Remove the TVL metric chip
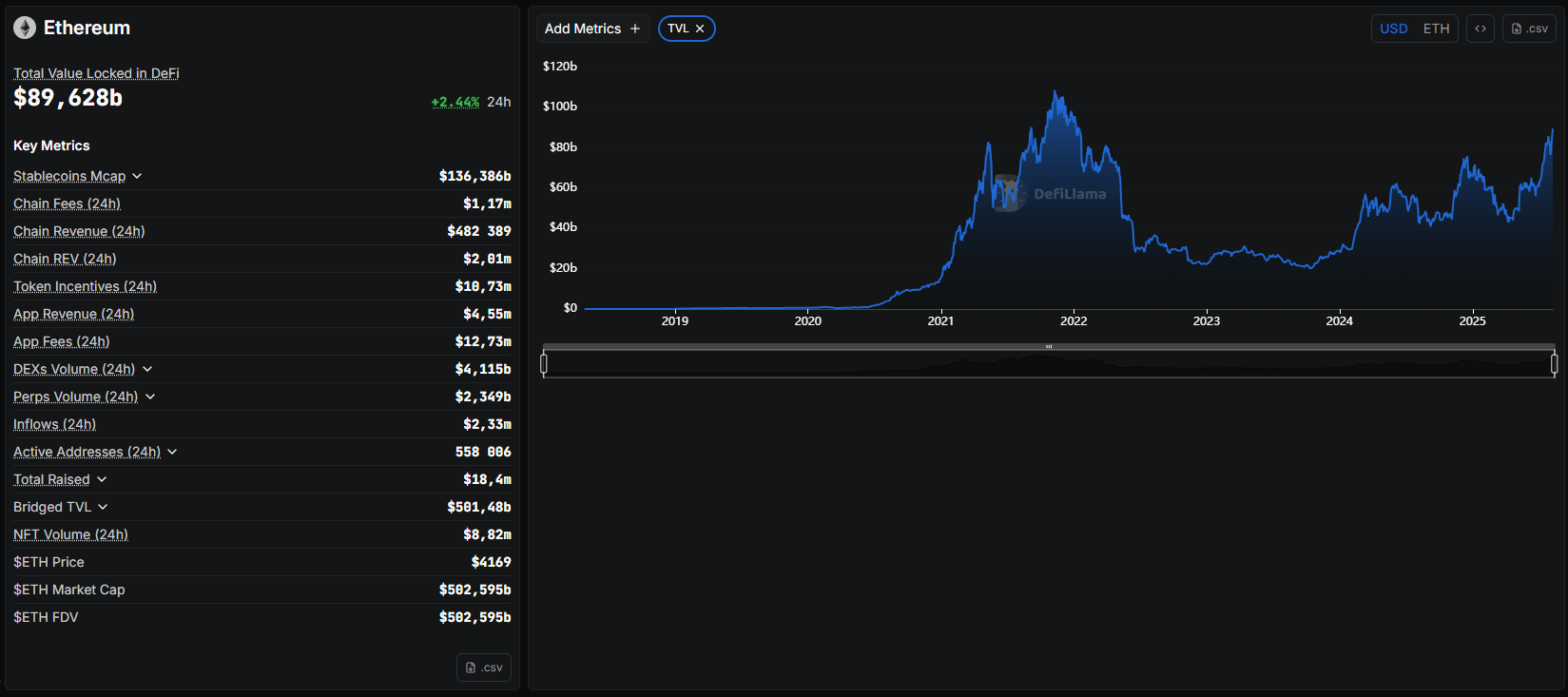 700,29
